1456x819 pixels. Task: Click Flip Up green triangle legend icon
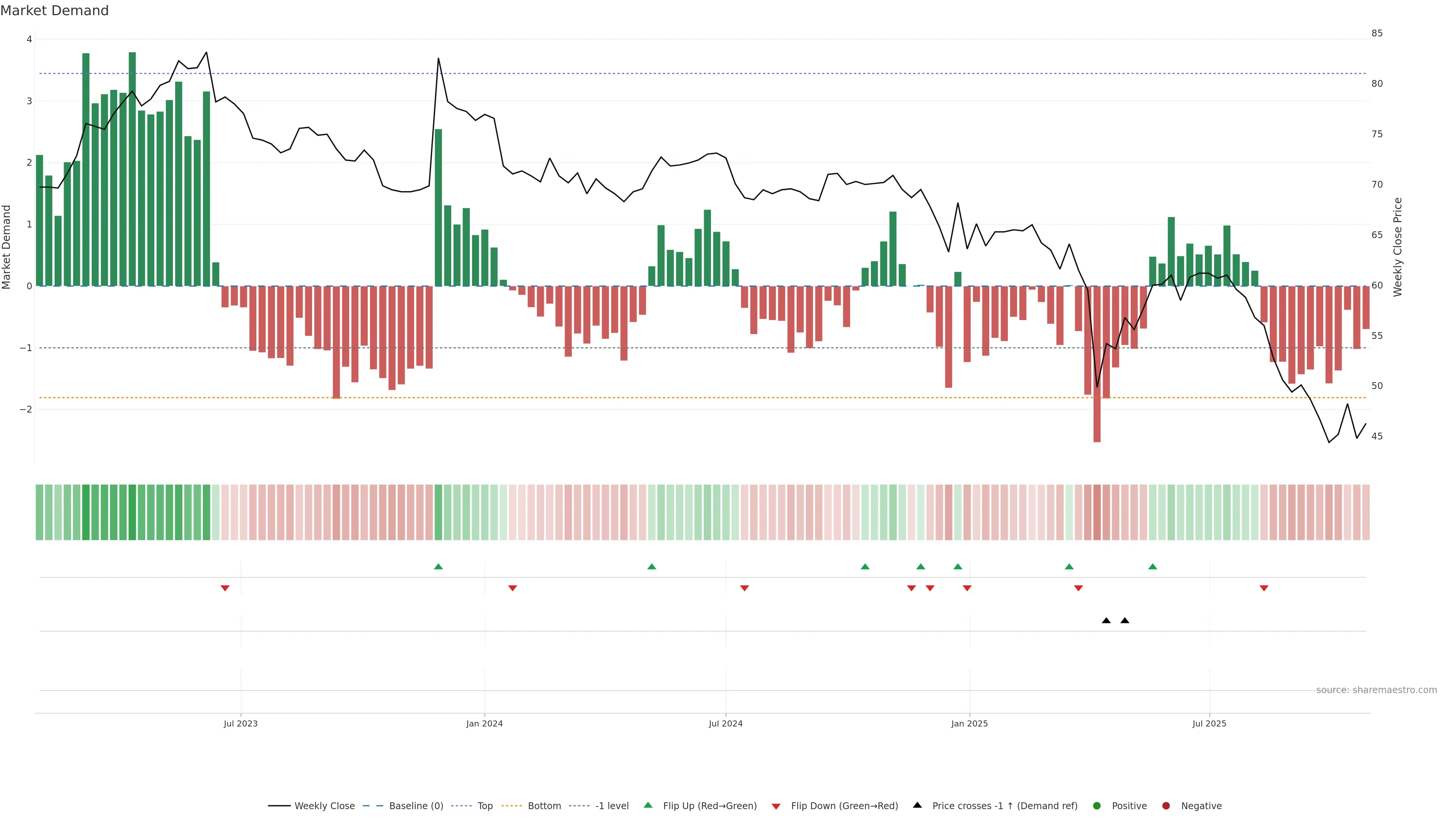coord(648,805)
